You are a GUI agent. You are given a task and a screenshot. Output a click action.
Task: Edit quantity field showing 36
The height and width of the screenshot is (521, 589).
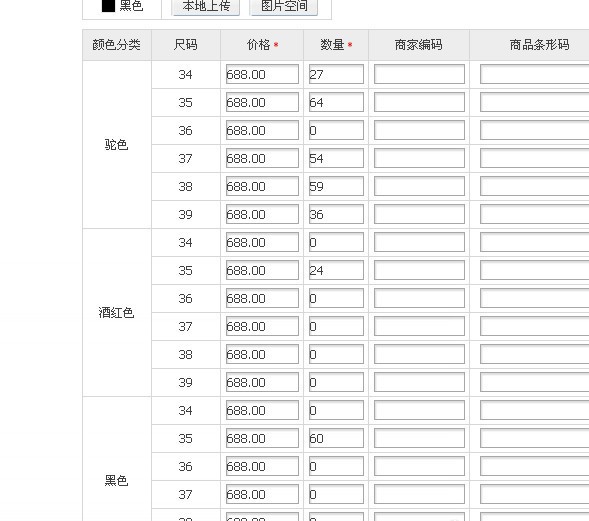coord(336,214)
